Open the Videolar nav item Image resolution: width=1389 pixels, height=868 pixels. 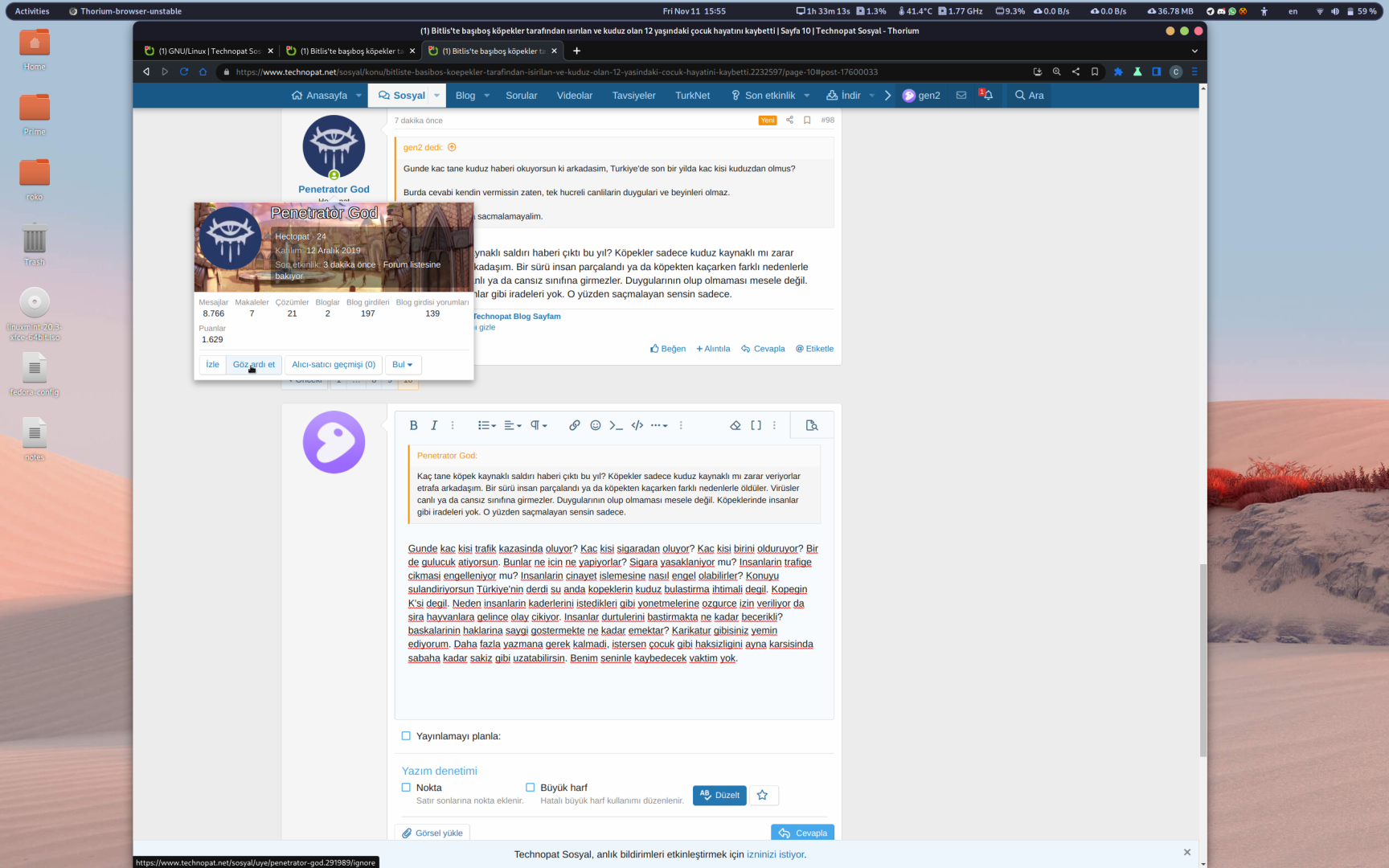(x=575, y=96)
